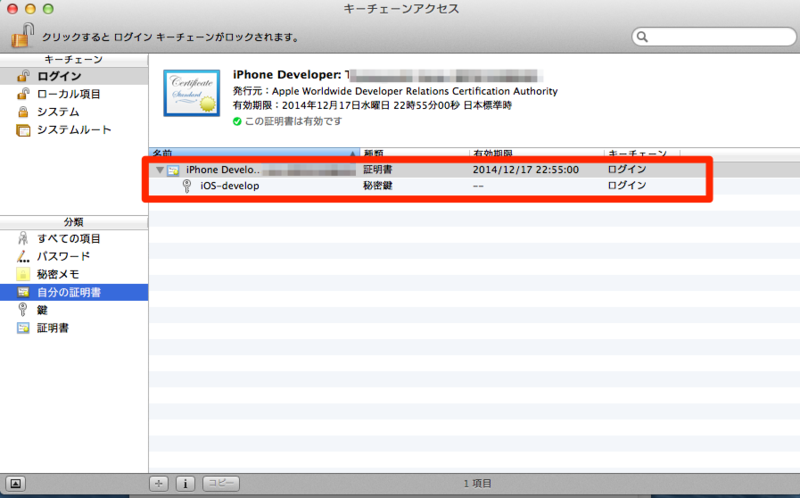
Task: Collapse the iPhone Developer certificate disclosure triangle
Action: (x=160, y=170)
